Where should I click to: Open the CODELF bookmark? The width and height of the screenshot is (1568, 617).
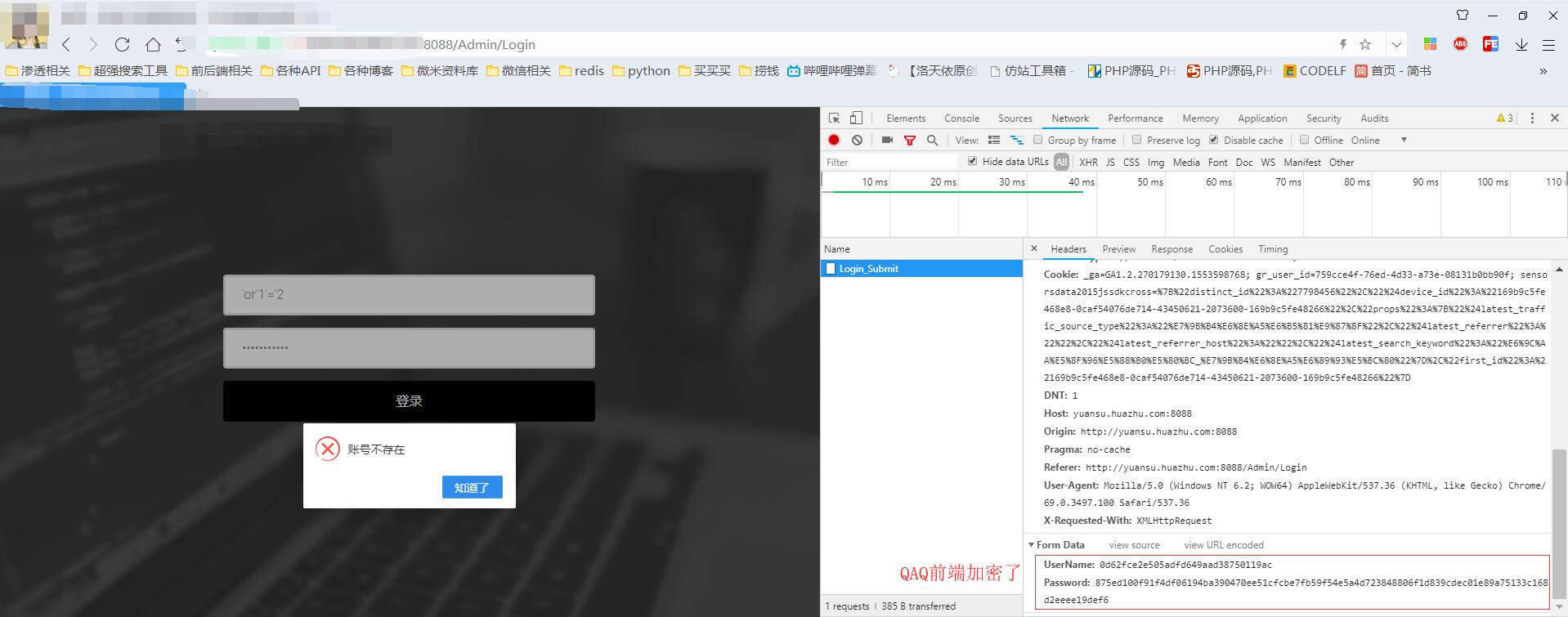pyautogui.click(x=1315, y=71)
